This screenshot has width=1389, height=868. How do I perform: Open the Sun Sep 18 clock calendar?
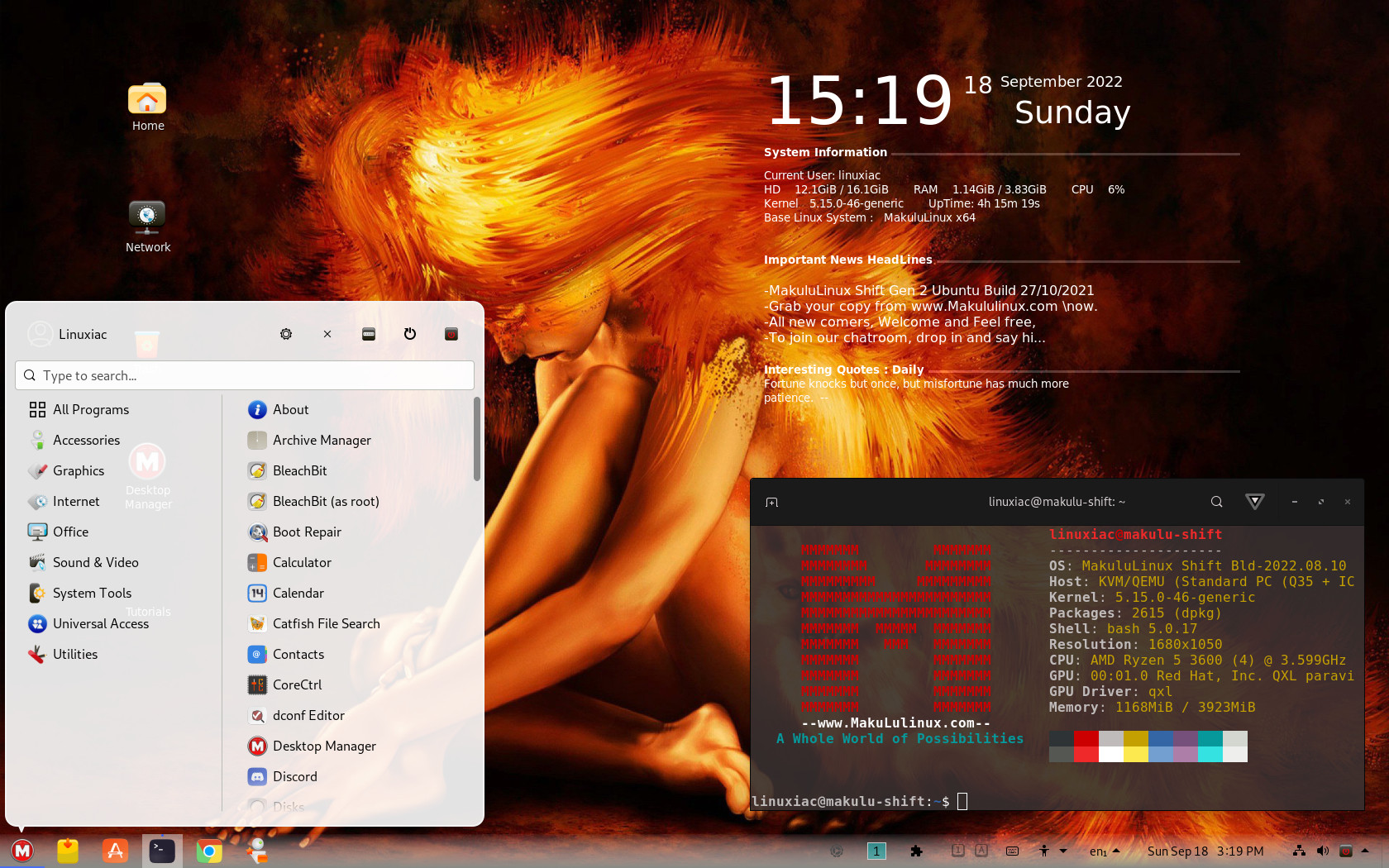coord(1205,851)
